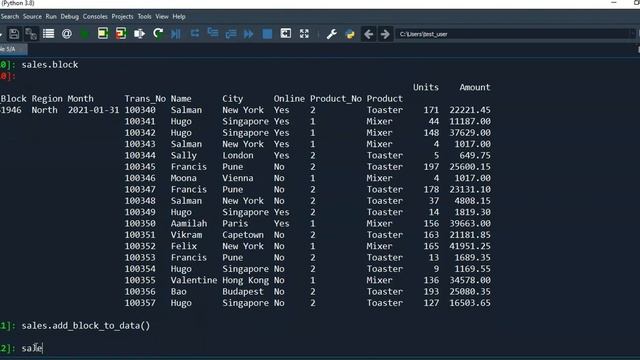This screenshot has width=640, height=360.
Task: Click the city 'Capetown'
Action: tap(243, 235)
